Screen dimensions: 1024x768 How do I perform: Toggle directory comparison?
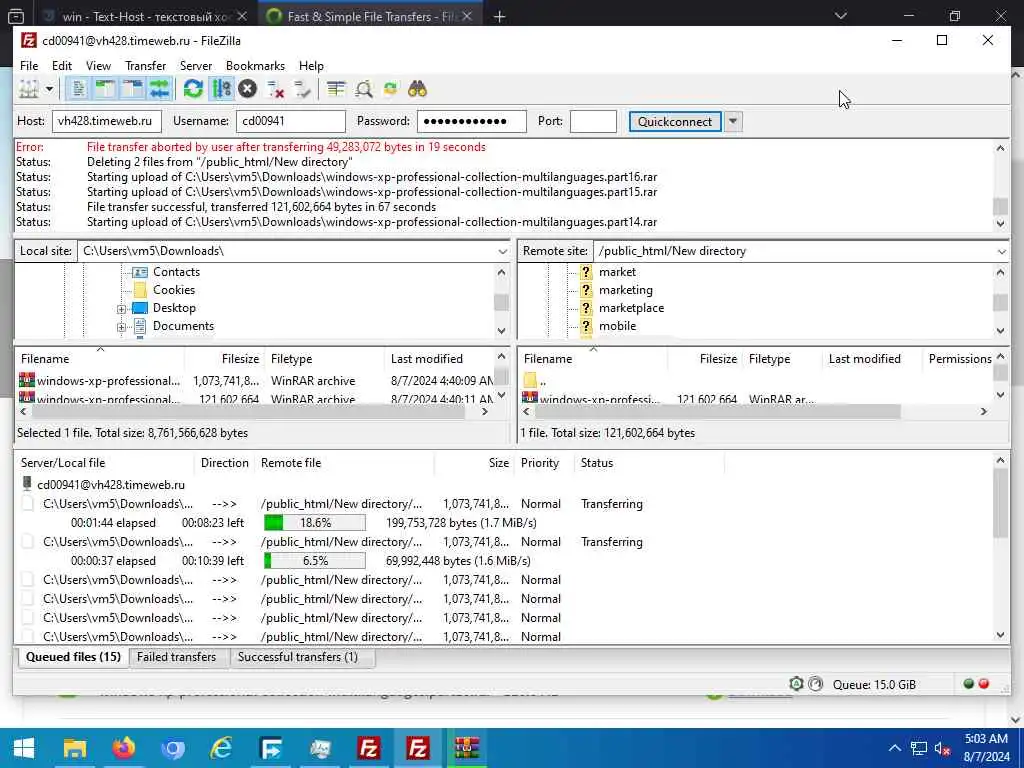(x=364, y=89)
